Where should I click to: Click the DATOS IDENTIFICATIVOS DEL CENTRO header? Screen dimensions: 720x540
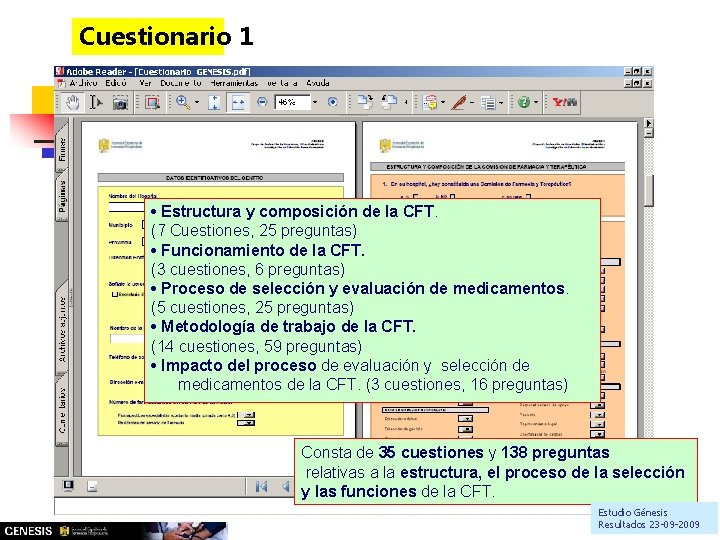tap(220, 178)
